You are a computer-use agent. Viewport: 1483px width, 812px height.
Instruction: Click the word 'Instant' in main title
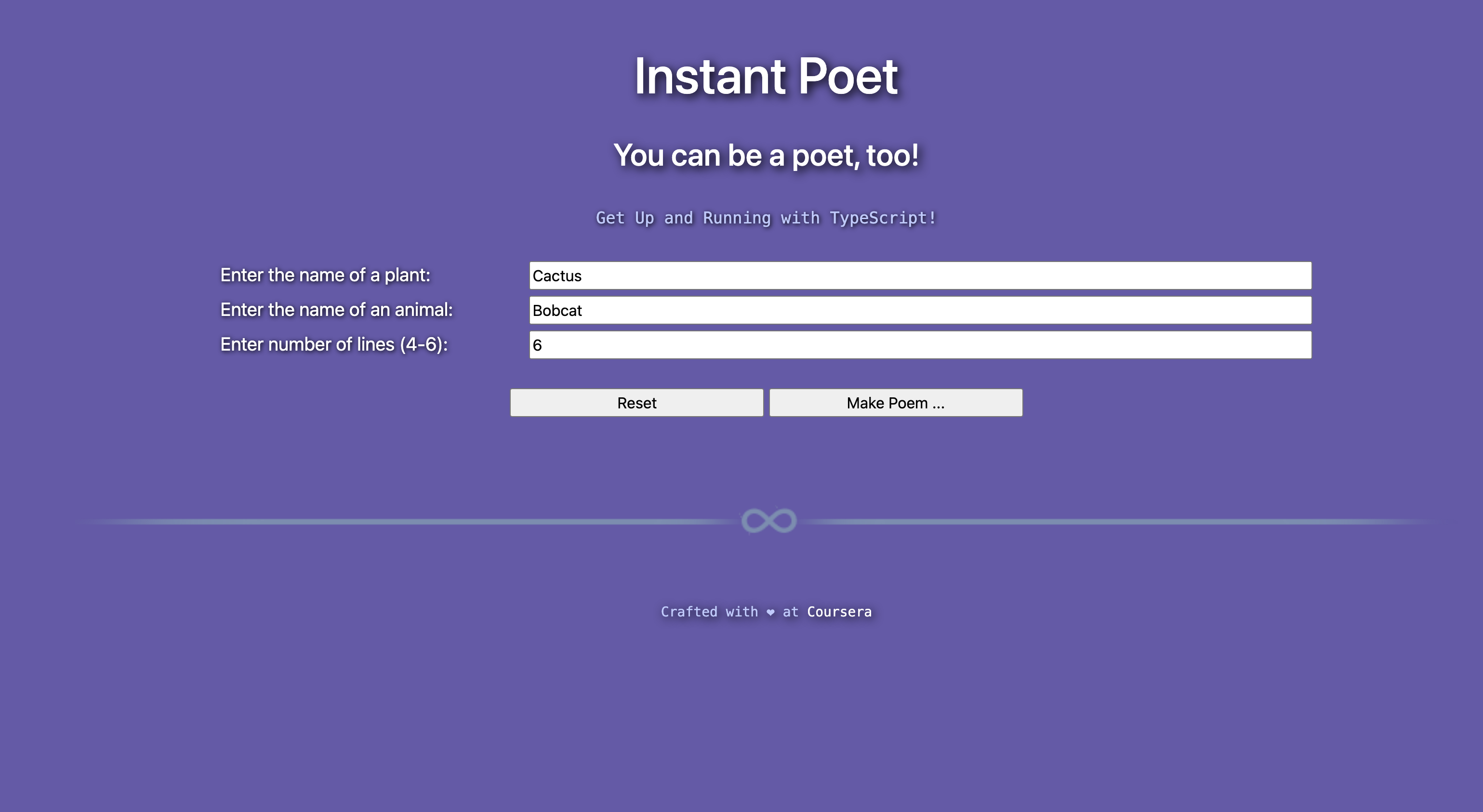(709, 77)
